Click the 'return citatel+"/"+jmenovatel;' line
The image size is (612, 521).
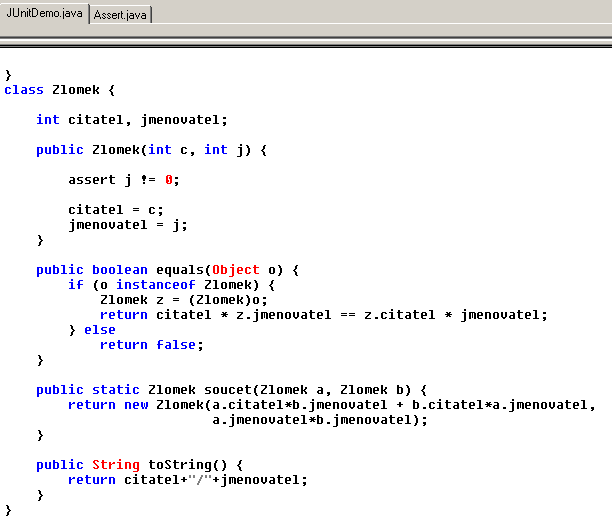pyautogui.click(x=188, y=480)
